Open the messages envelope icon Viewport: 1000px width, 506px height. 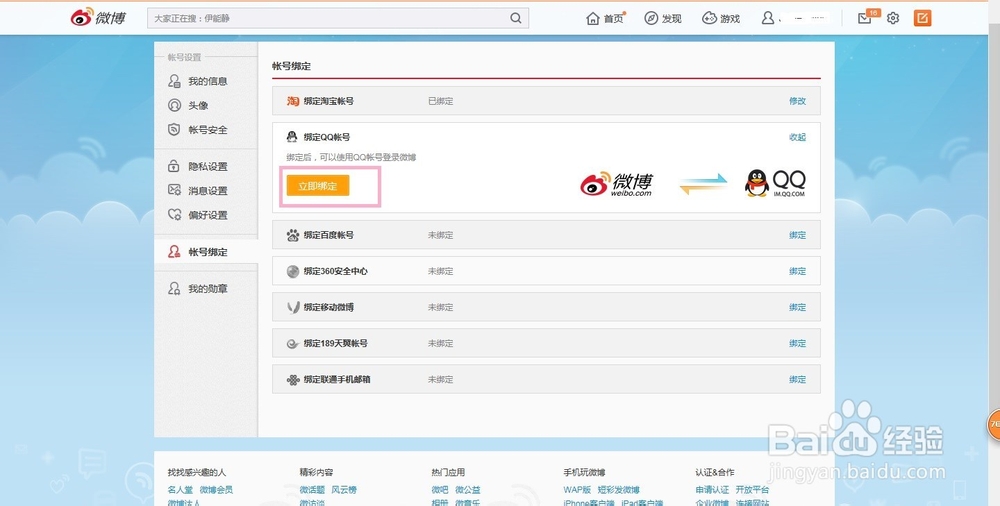coord(864,19)
